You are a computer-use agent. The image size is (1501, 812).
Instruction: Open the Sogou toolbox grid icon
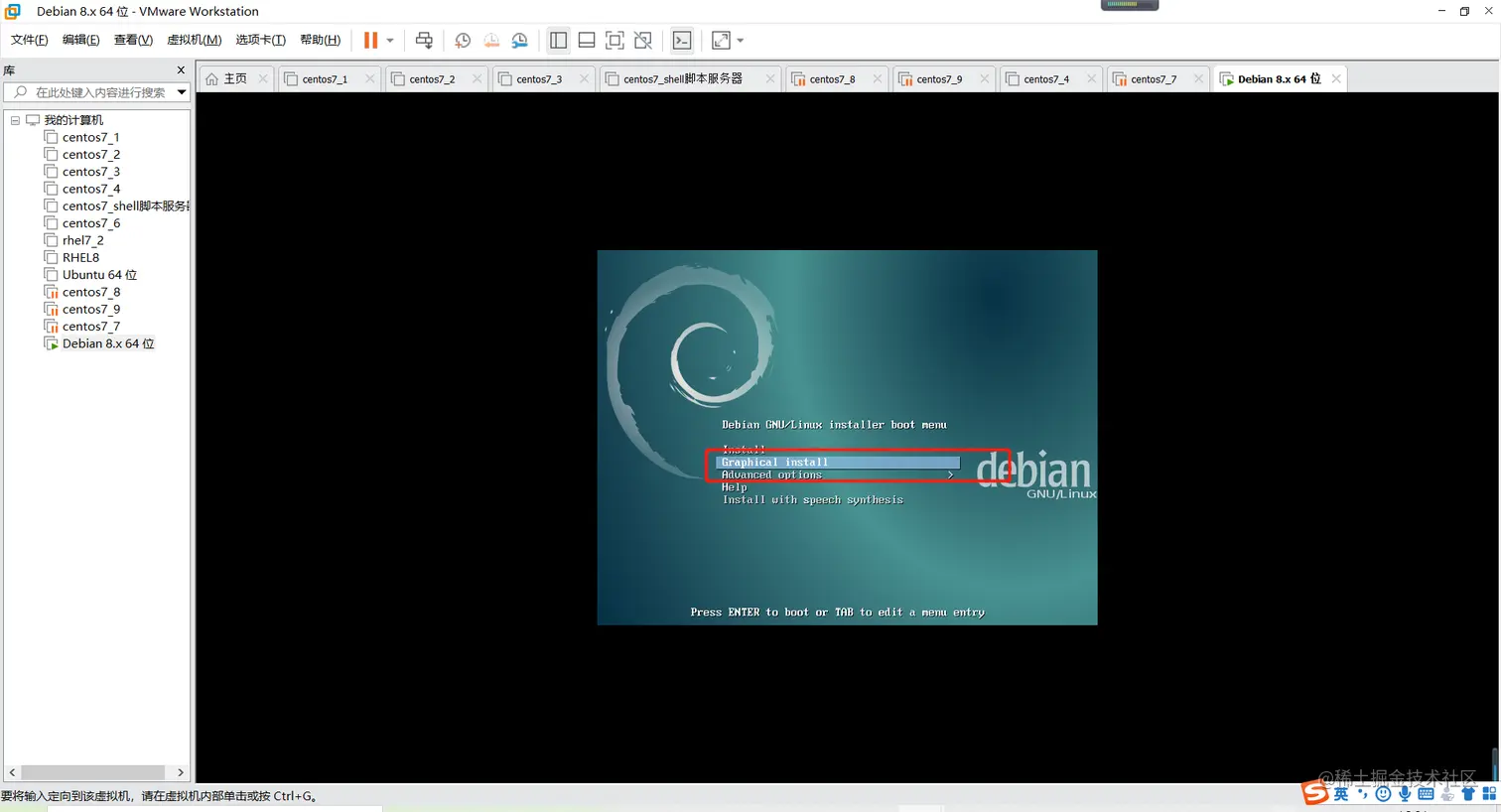point(1489,794)
